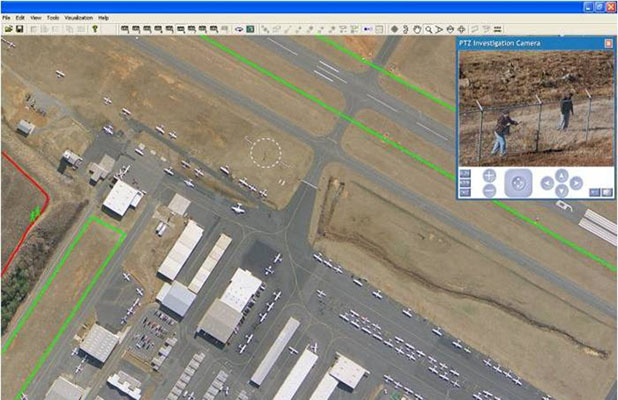Image resolution: width=618 pixels, height=400 pixels.
Task: Open the Help menu
Action: (103, 18)
